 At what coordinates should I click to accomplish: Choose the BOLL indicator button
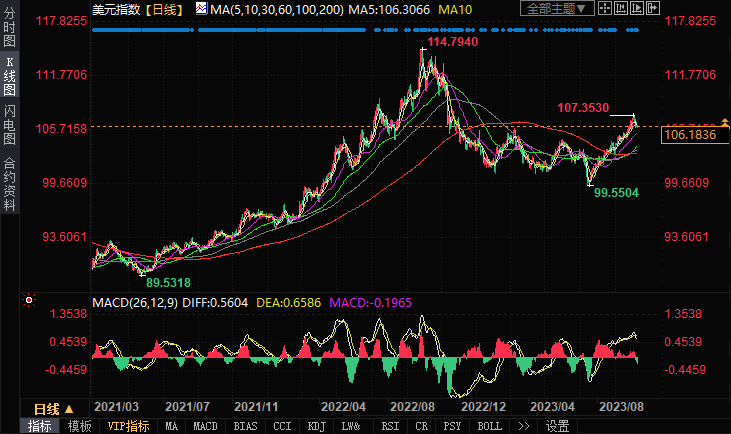(490, 426)
